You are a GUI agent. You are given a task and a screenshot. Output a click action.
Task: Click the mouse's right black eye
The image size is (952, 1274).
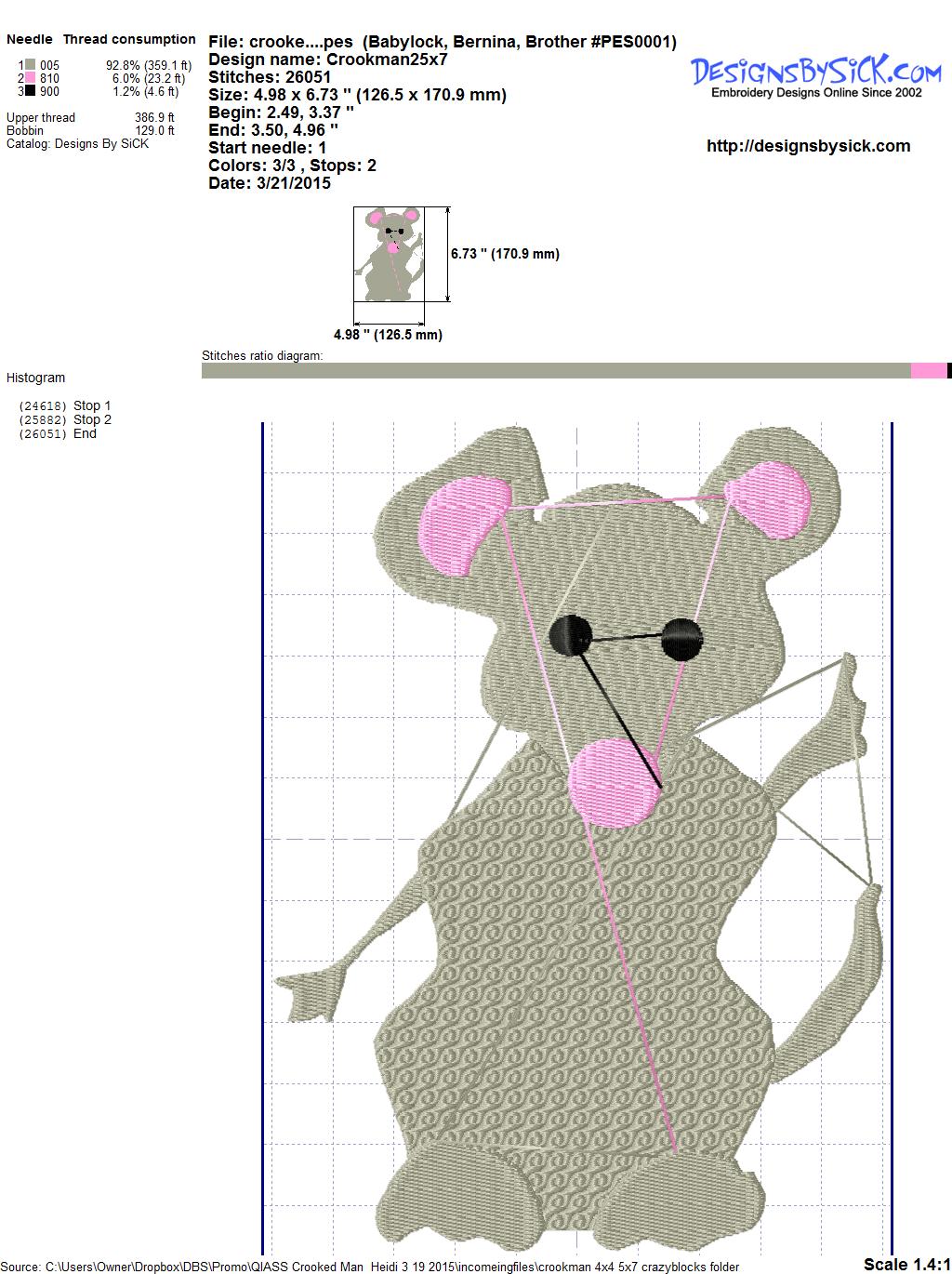(x=681, y=639)
